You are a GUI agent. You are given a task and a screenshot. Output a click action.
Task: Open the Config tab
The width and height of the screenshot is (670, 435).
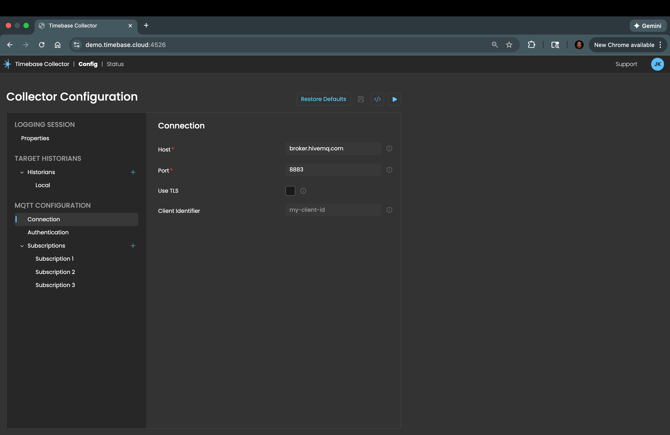click(x=88, y=64)
